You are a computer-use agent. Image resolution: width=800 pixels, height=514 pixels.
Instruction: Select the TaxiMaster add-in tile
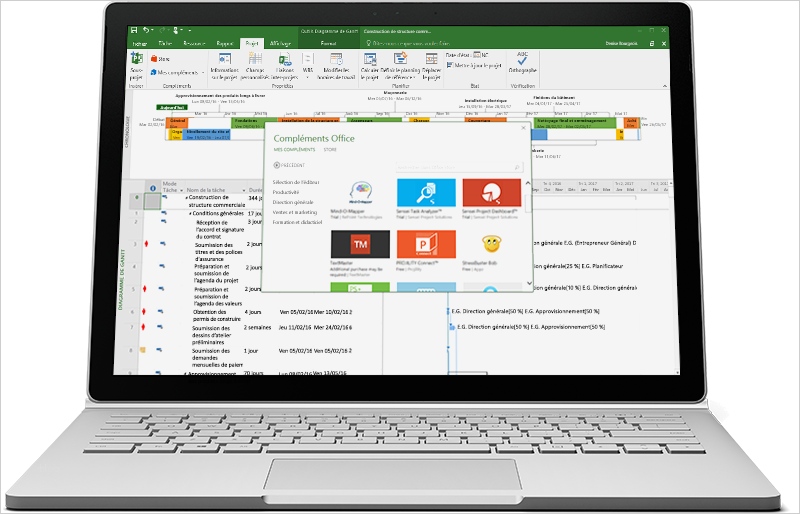point(360,244)
